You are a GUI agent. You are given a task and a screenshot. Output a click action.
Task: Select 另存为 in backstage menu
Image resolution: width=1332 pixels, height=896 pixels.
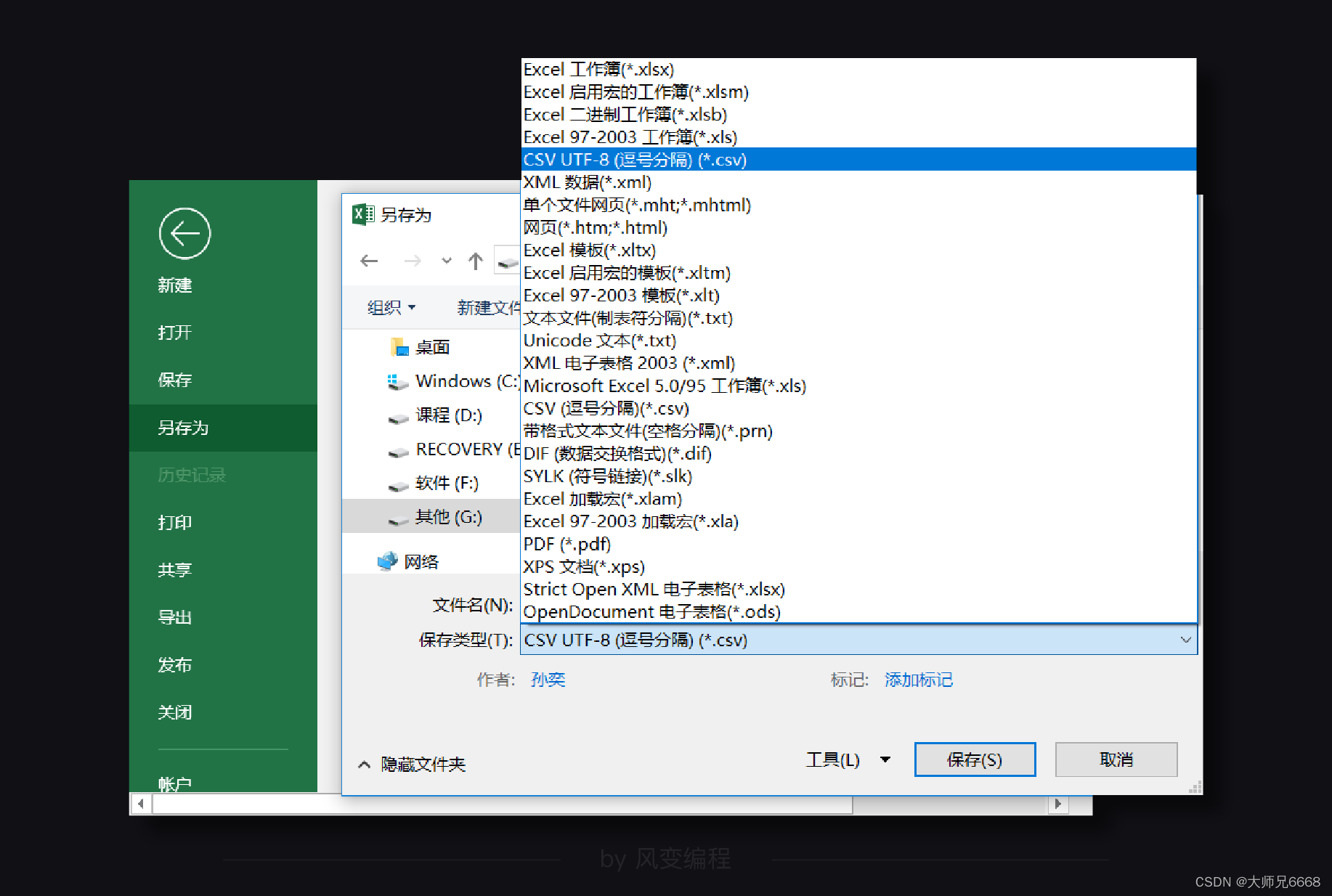(223, 428)
